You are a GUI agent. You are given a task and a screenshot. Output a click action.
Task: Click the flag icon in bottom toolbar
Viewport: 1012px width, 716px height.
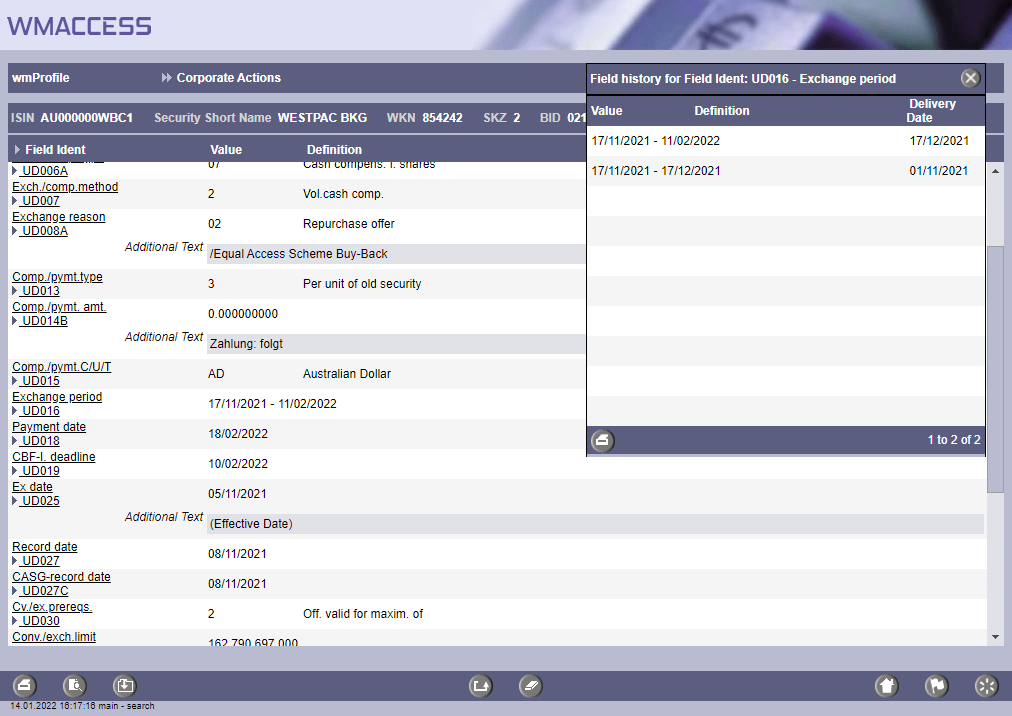[x=936, y=686]
